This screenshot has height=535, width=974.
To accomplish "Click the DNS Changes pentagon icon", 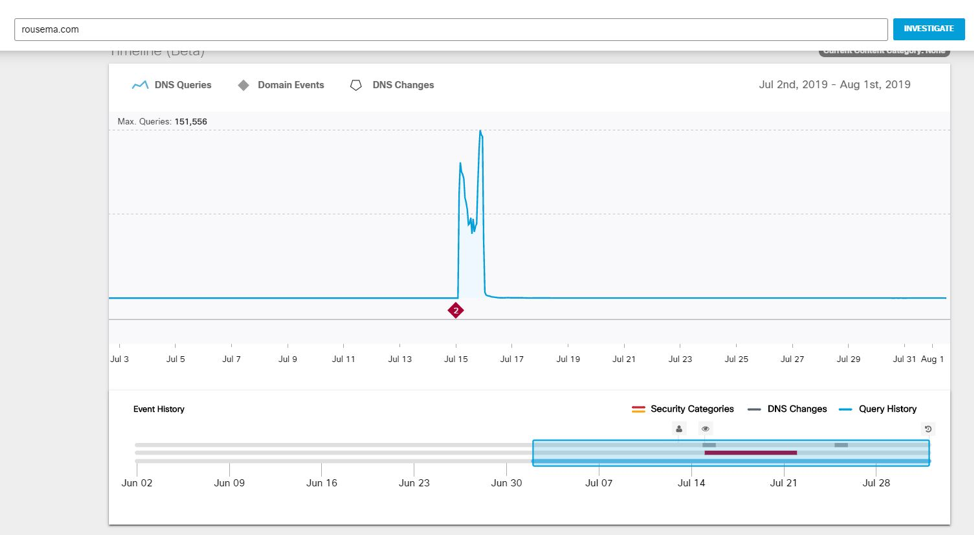I will pyautogui.click(x=356, y=86).
